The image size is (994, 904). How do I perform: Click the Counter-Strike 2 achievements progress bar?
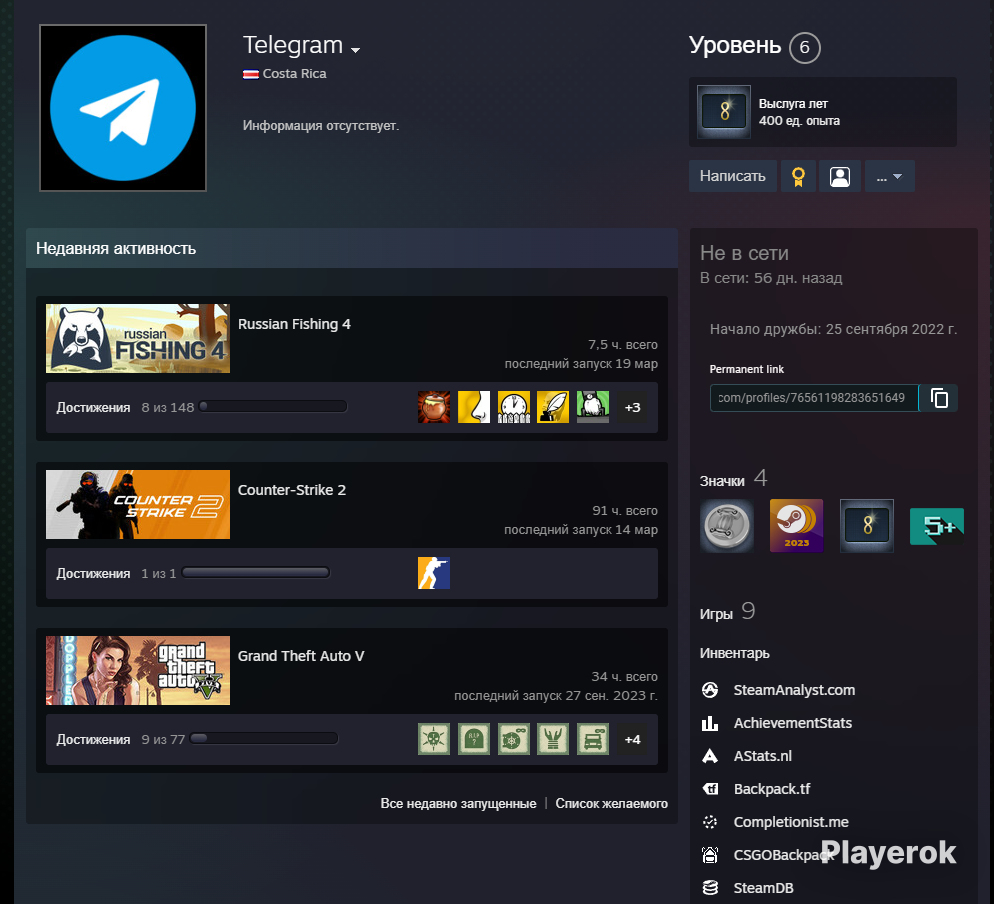click(x=255, y=572)
